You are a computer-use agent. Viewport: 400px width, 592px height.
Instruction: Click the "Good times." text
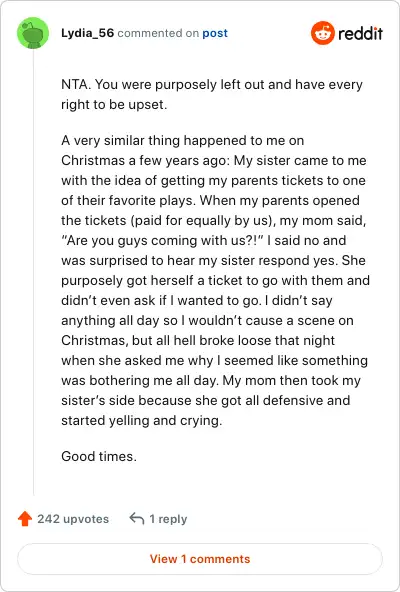(x=99, y=456)
